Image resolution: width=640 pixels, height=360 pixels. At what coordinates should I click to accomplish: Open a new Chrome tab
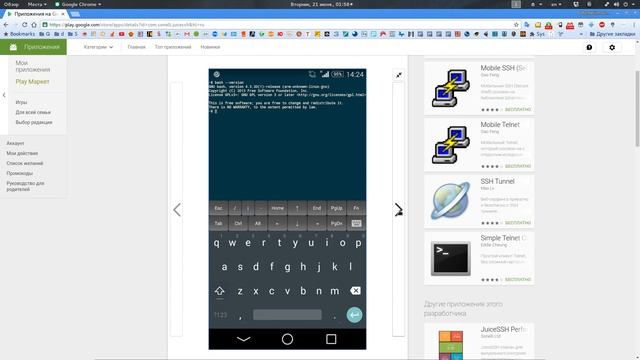(75, 14)
